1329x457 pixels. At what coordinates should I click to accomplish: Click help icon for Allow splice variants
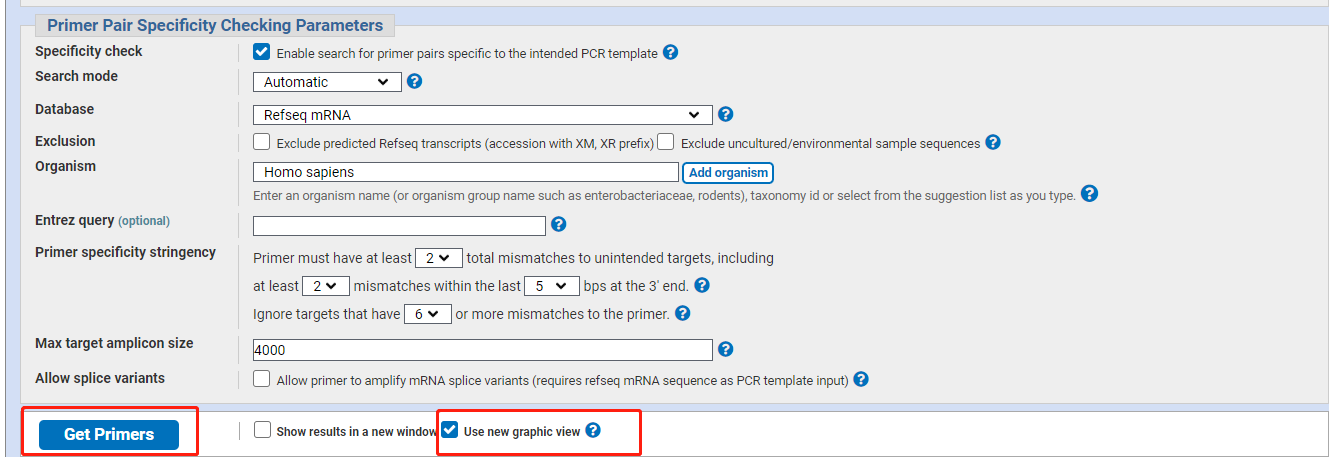point(861,379)
